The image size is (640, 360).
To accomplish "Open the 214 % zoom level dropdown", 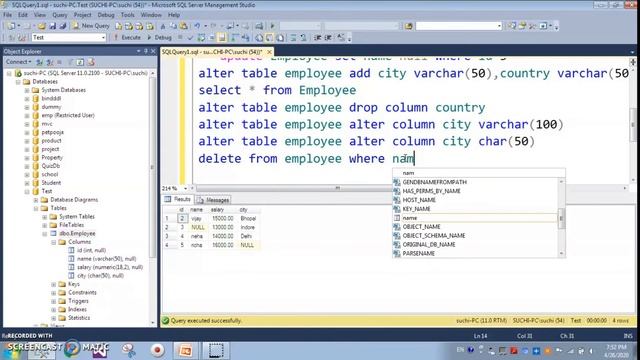I will pos(185,189).
